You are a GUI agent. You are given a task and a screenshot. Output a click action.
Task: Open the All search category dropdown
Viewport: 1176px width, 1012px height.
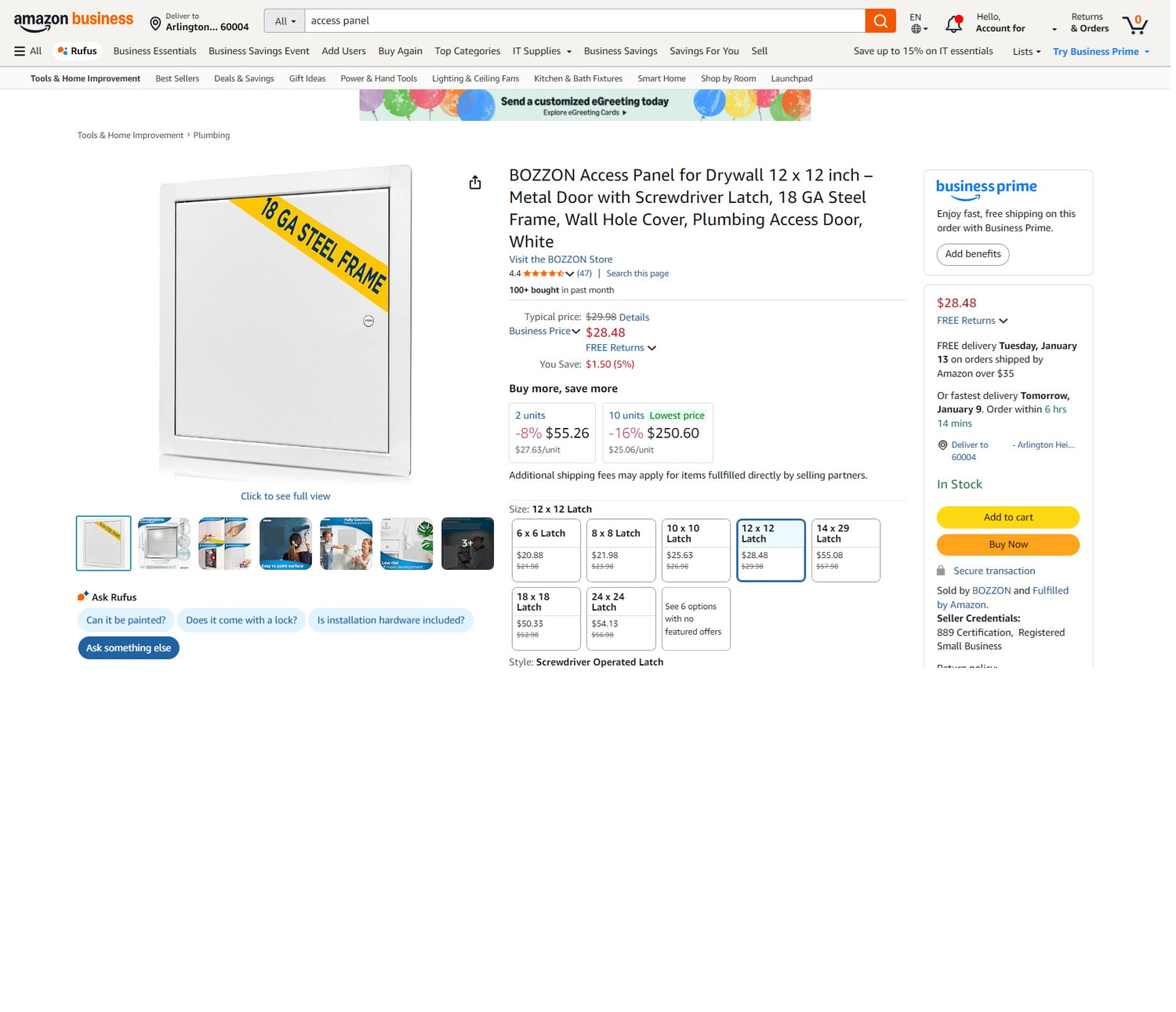285,21
